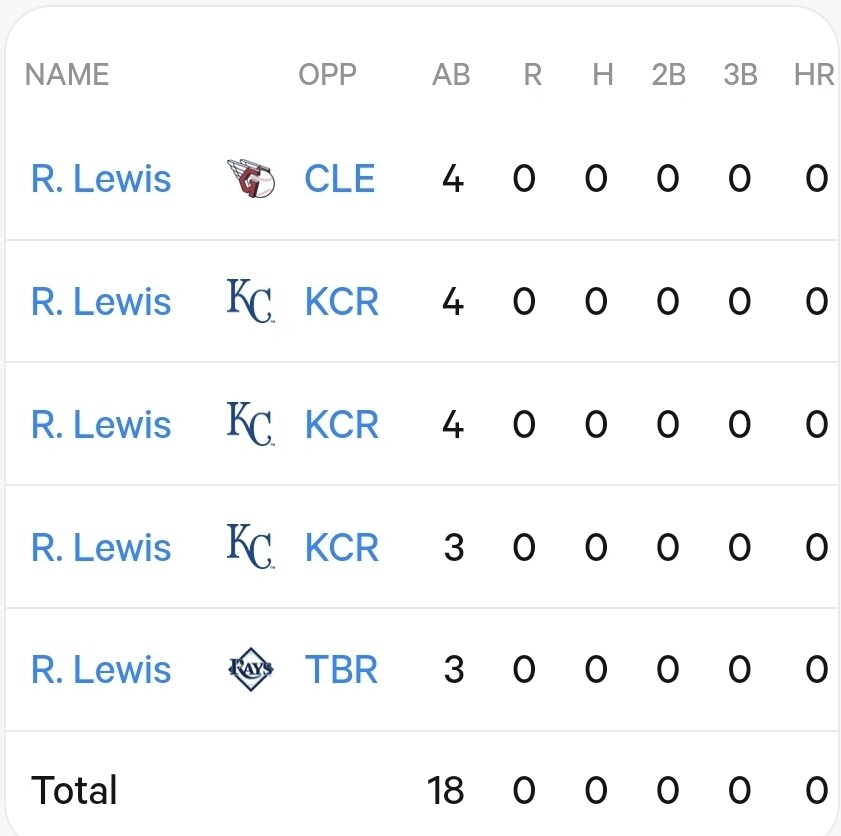Viewport: 841px width, 836px height.
Task: Click the Tampa Bay Rays logo
Action: [250, 669]
